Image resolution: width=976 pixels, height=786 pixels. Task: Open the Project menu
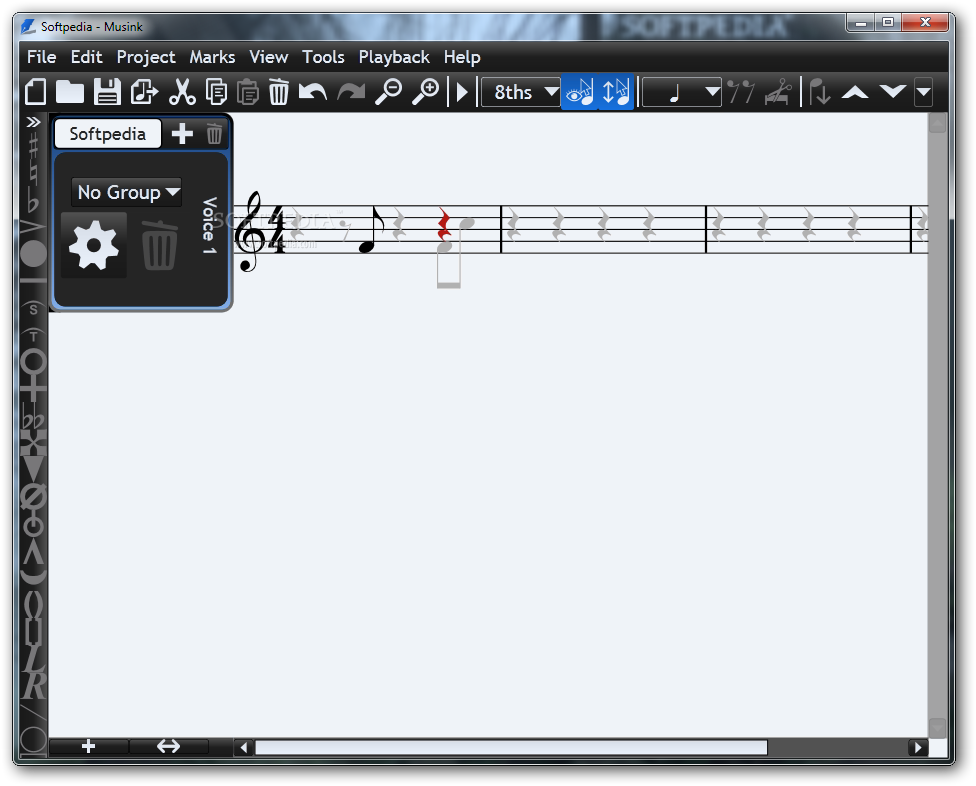coord(146,57)
